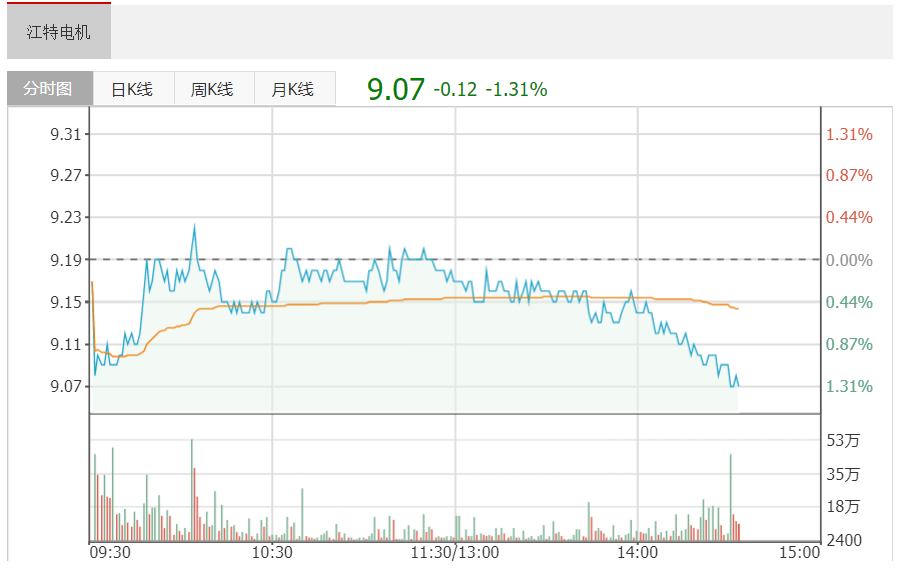Click the current price 9.07 at the top
This screenshot has height=569, width=900.
tap(395, 89)
